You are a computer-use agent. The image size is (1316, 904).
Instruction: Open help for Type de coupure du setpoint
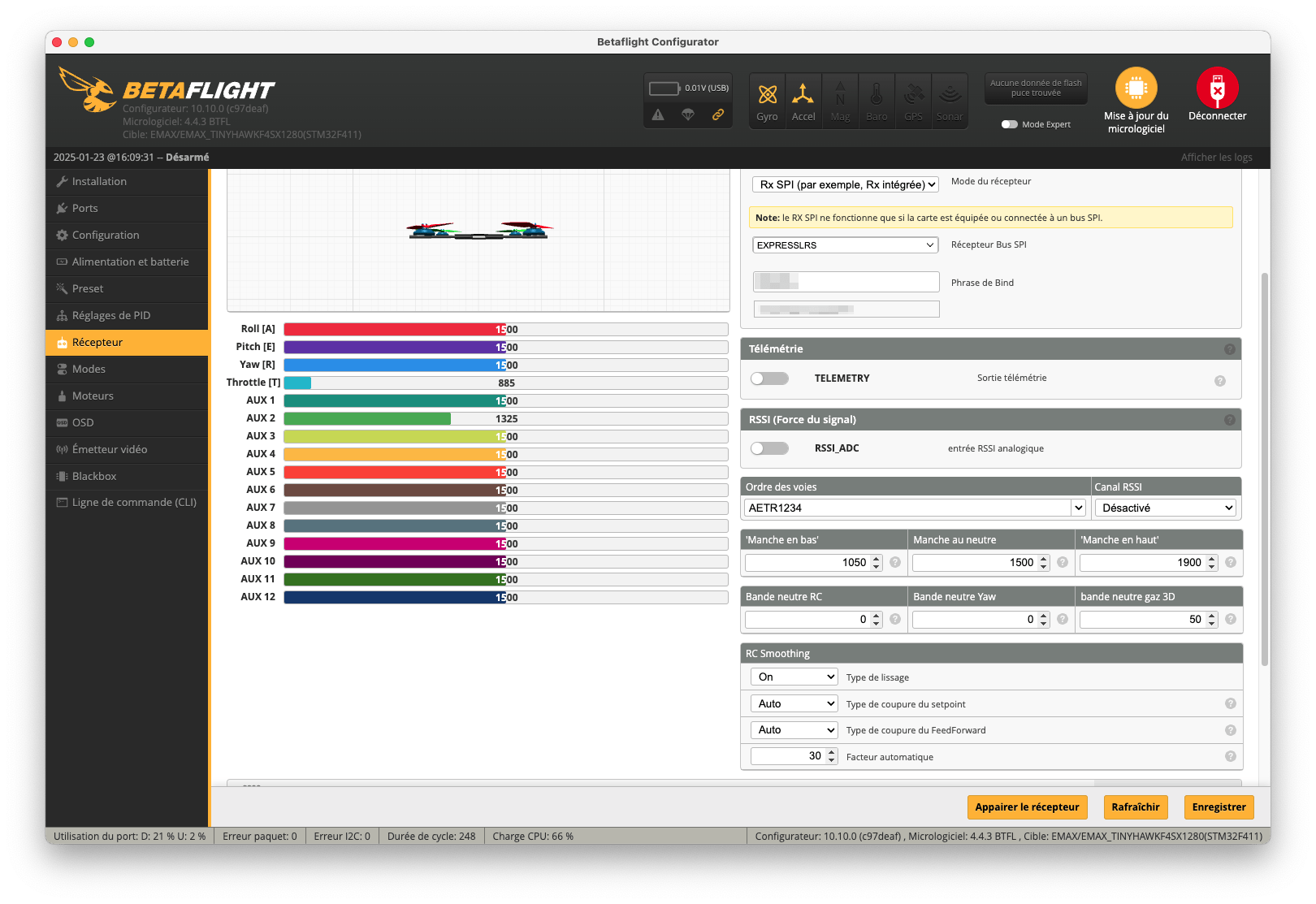[x=1231, y=703]
